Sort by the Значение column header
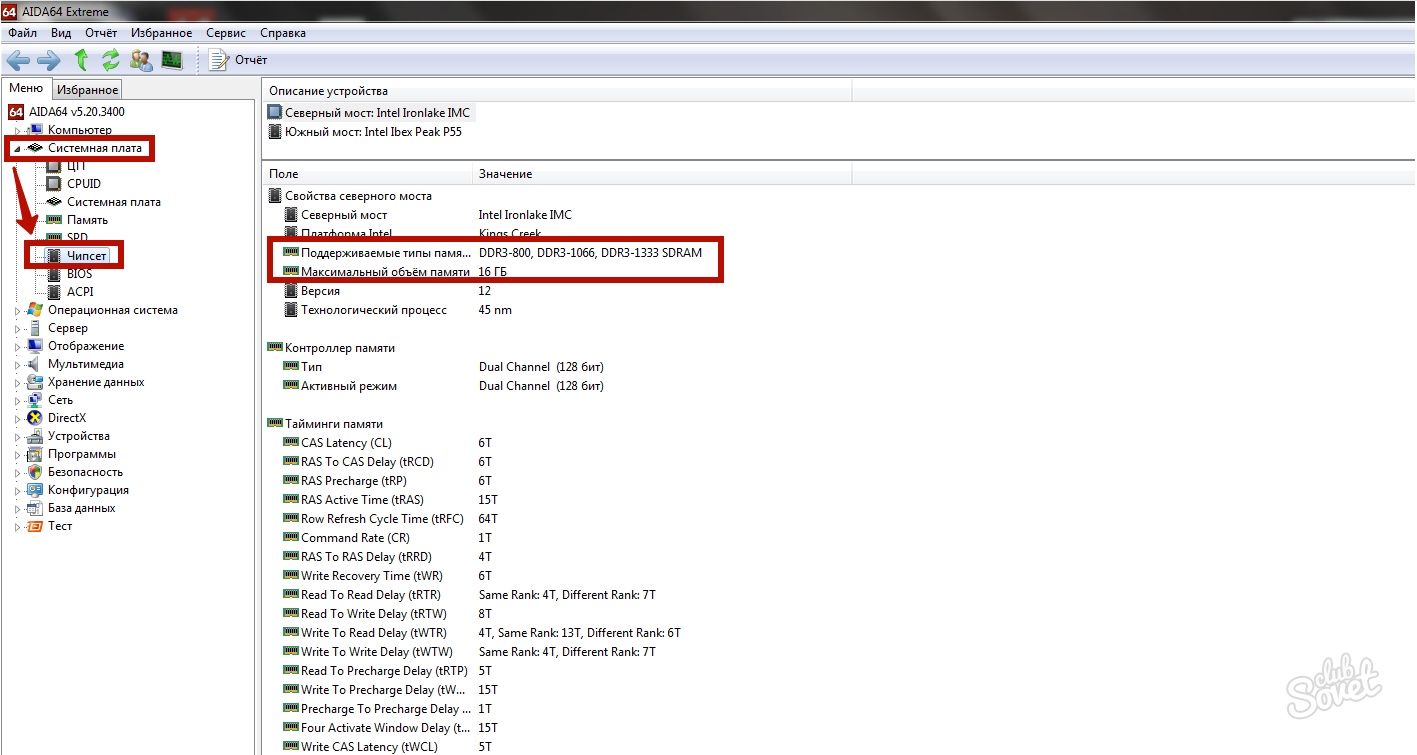1417x755 pixels. pyautogui.click(x=661, y=174)
